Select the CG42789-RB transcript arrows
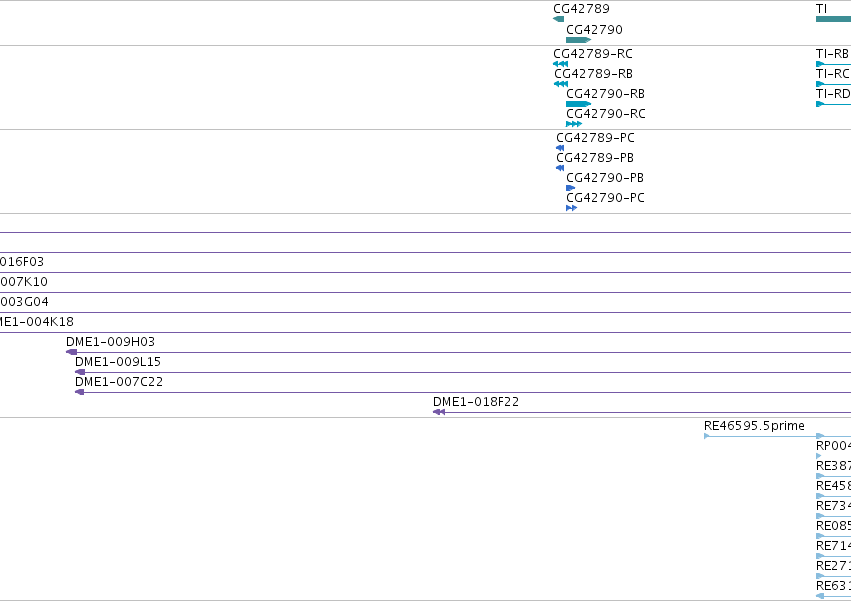Viewport: 851px width, 601px height. [x=561, y=84]
